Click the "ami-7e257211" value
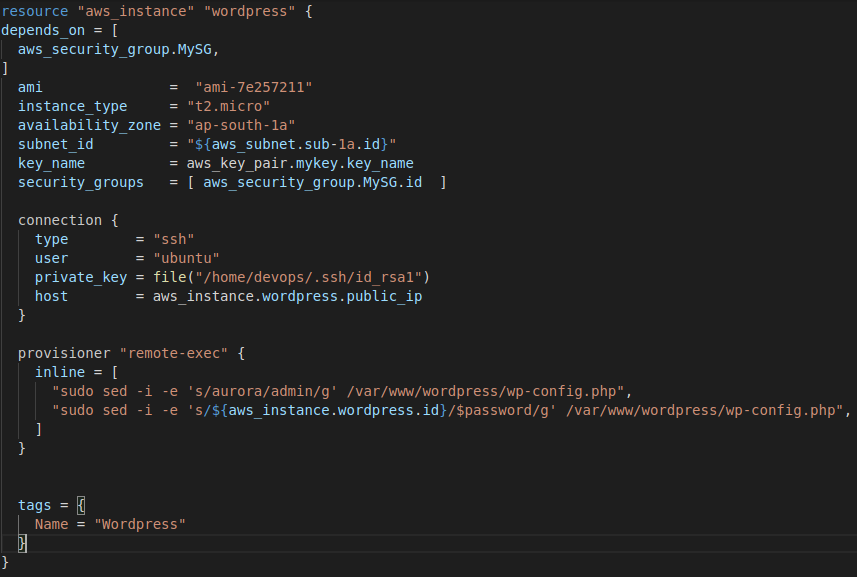 tap(254, 87)
